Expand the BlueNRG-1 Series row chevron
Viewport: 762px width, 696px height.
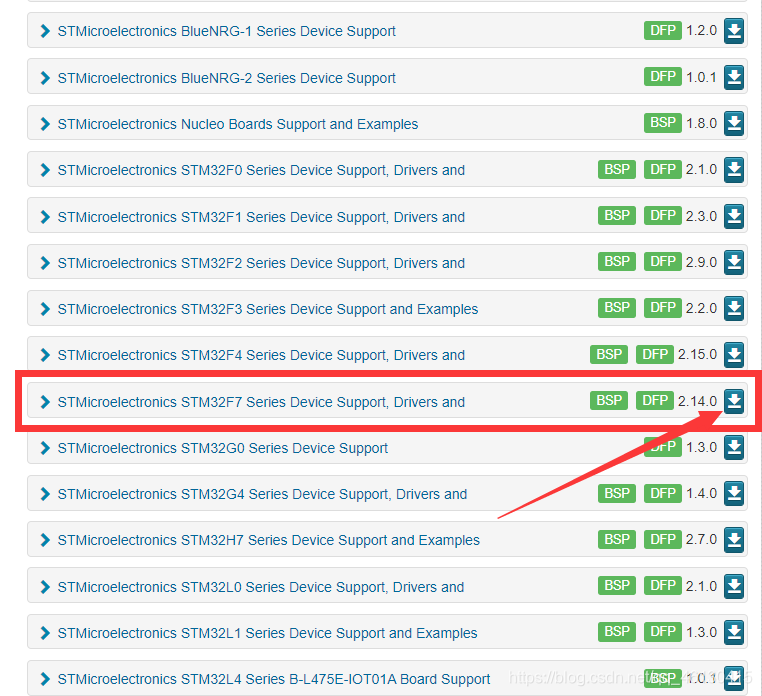click(x=45, y=31)
